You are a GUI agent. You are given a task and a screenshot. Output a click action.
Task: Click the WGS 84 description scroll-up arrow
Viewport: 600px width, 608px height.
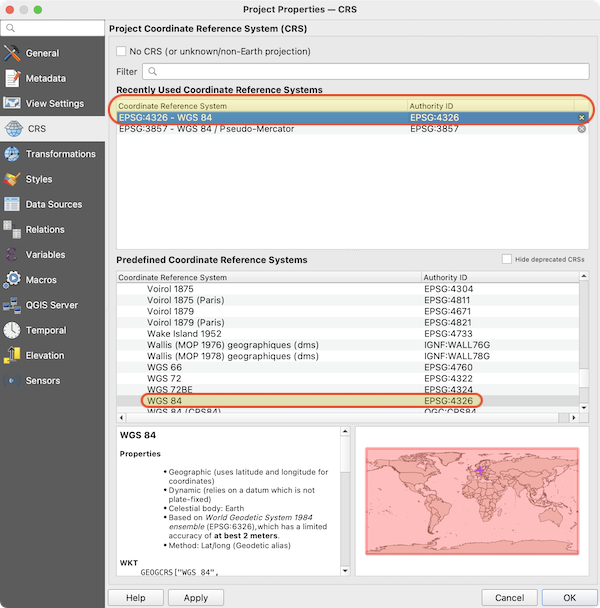pos(345,431)
